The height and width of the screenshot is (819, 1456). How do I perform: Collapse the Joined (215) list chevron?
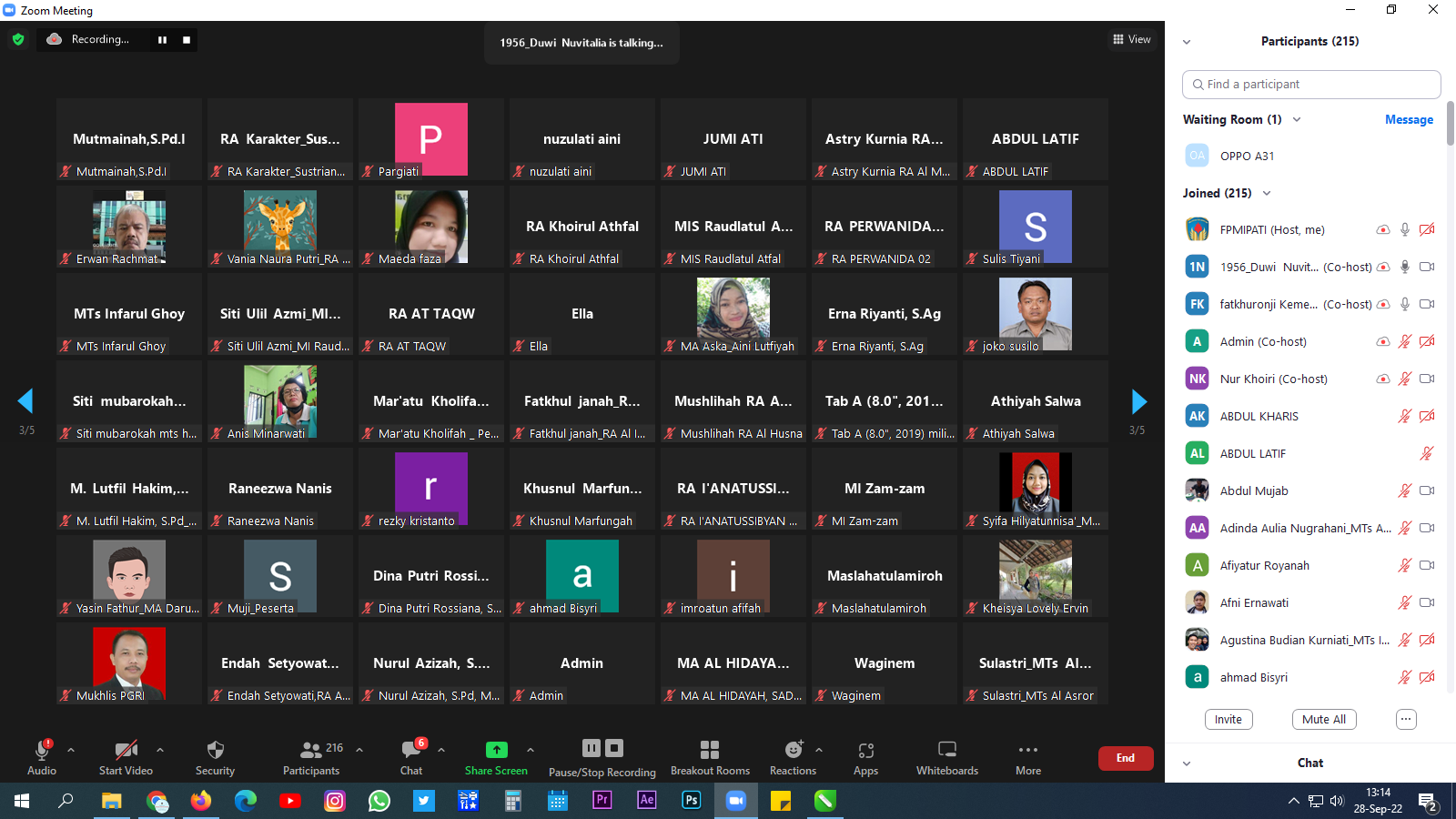(1267, 194)
